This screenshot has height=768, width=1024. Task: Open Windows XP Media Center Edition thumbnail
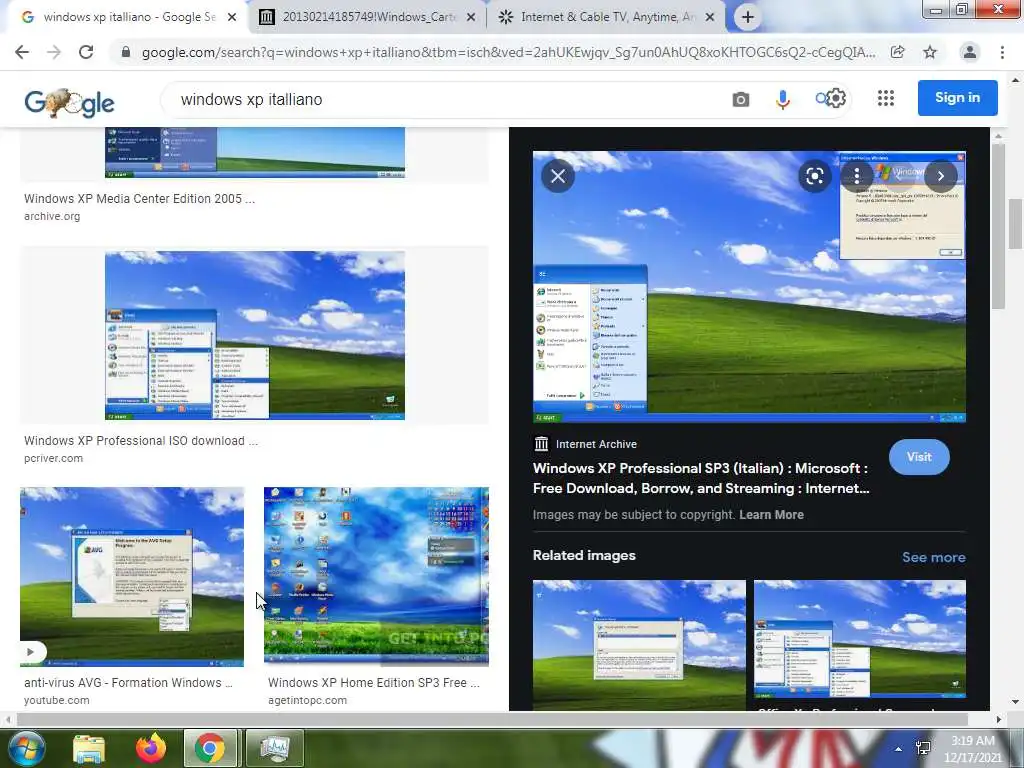click(x=255, y=153)
